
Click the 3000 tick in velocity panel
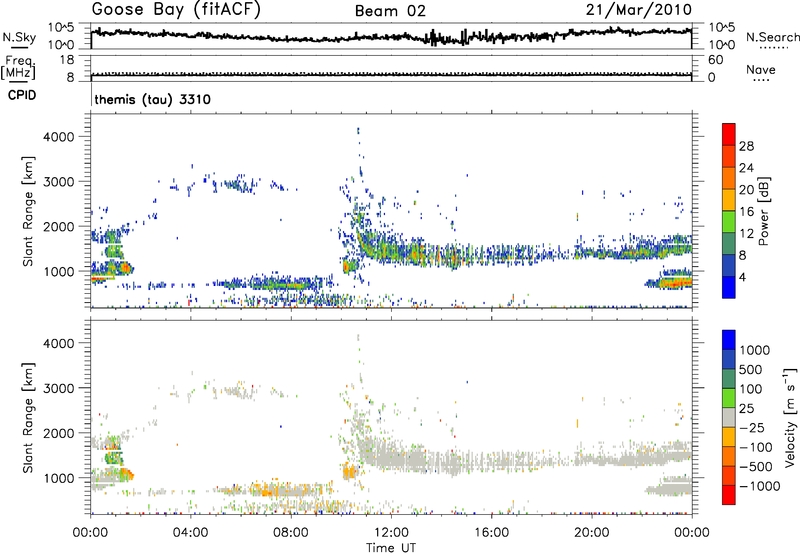pos(58,388)
